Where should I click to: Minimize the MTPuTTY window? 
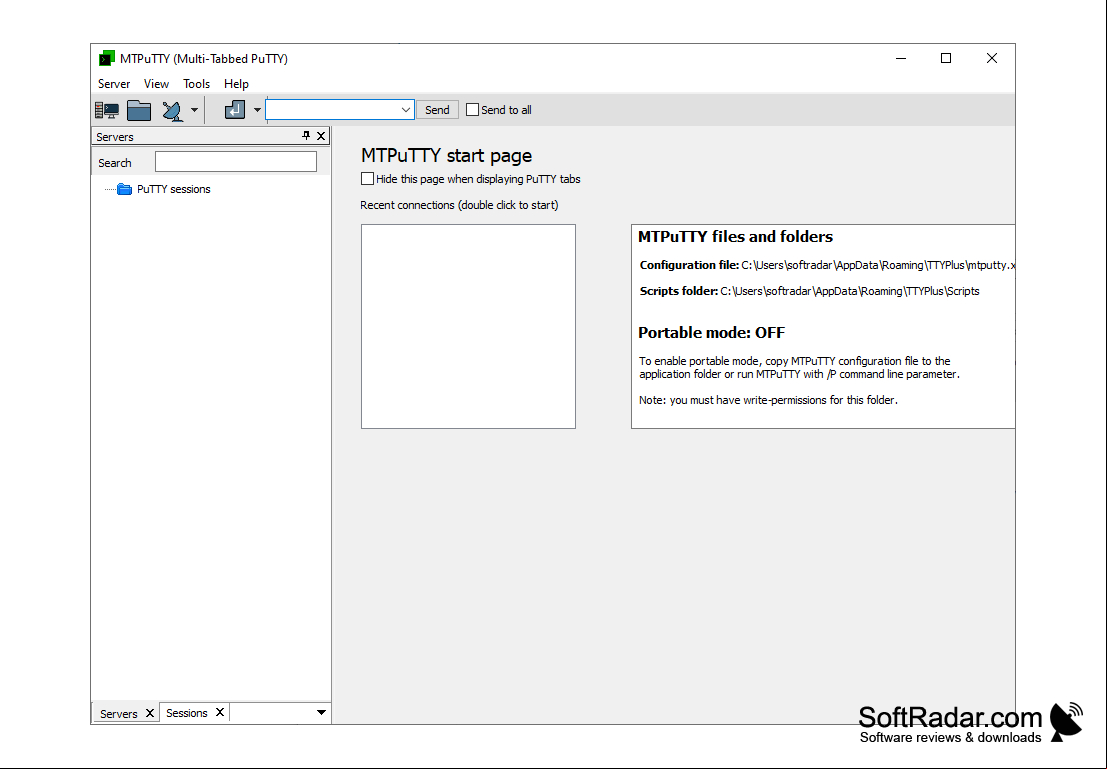click(x=901, y=59)
